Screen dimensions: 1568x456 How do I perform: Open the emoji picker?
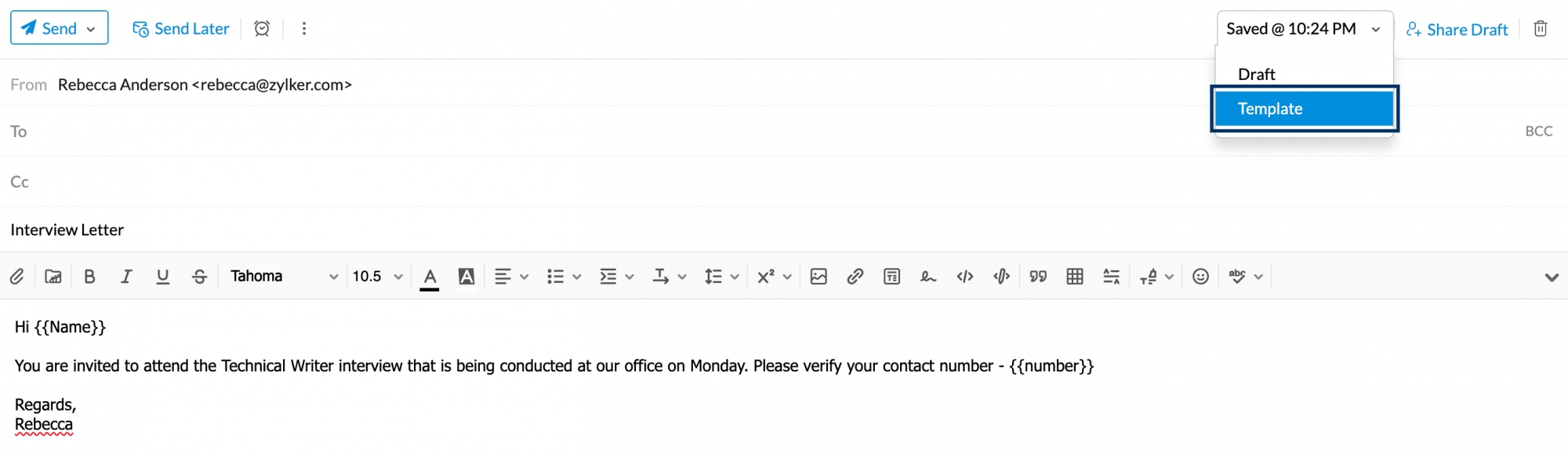[x=1200, y=277]
